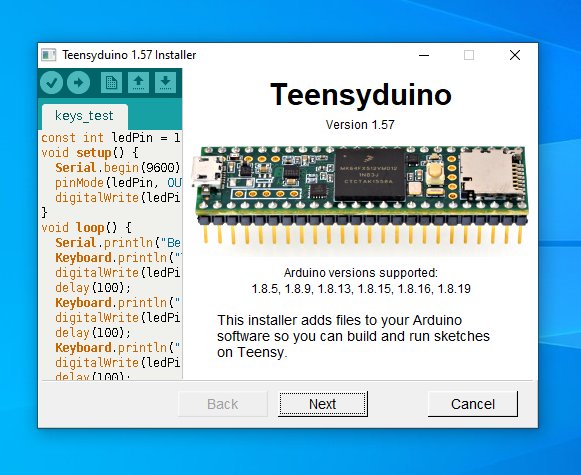This screenshot has height=475, width=581.
Task: Click the Upload right-arrow icon
Action: (79, 82)
